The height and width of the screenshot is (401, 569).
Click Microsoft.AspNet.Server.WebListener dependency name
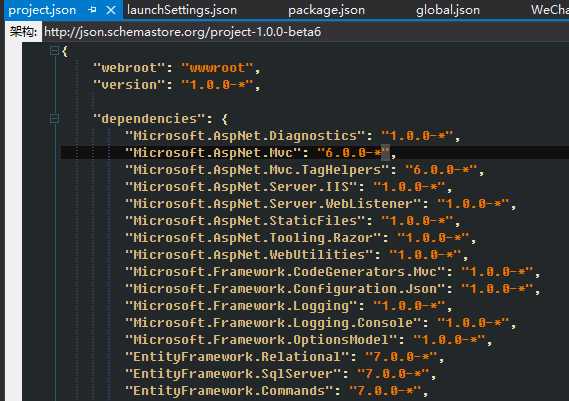(273, 204)
